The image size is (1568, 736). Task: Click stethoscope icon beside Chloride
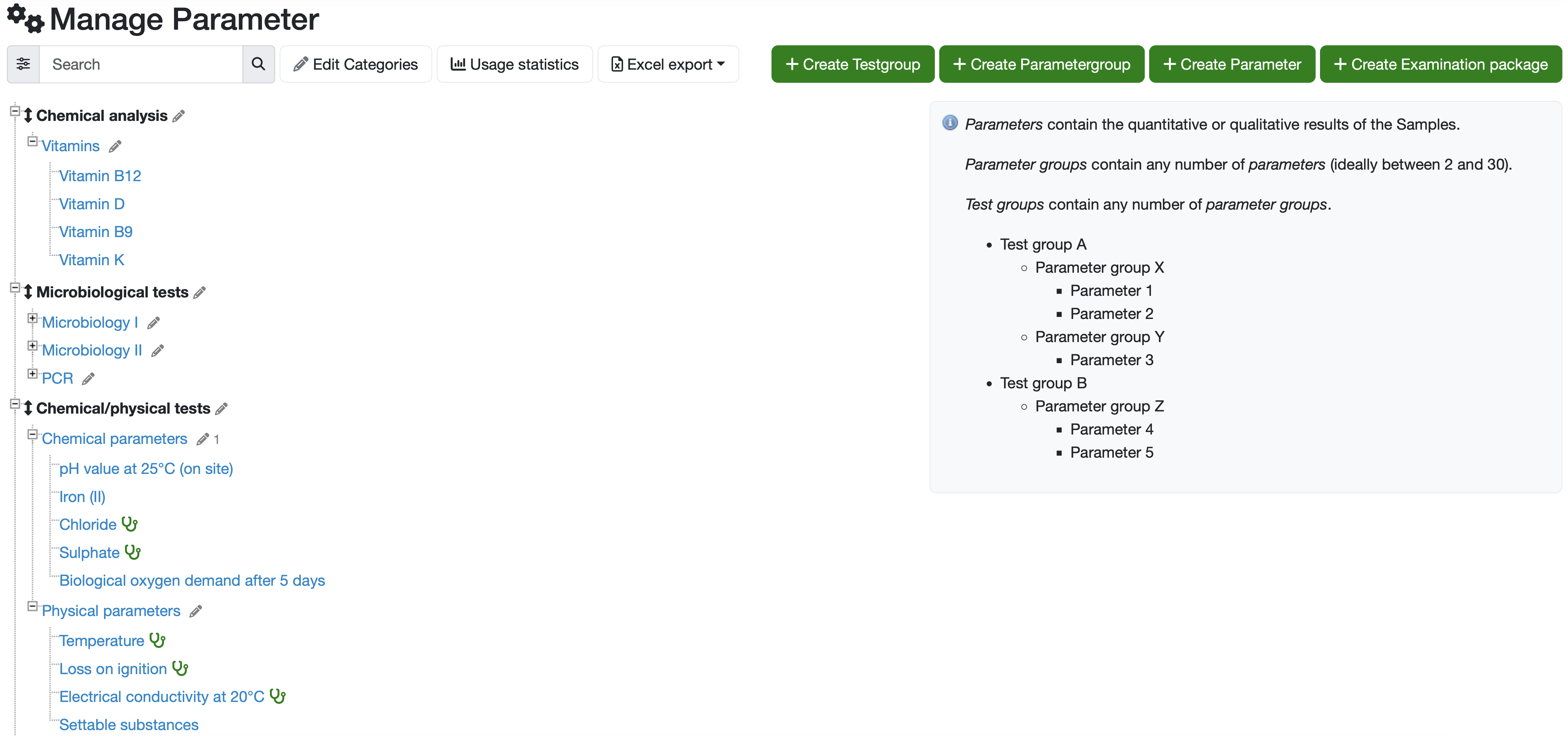coord(130,524)
